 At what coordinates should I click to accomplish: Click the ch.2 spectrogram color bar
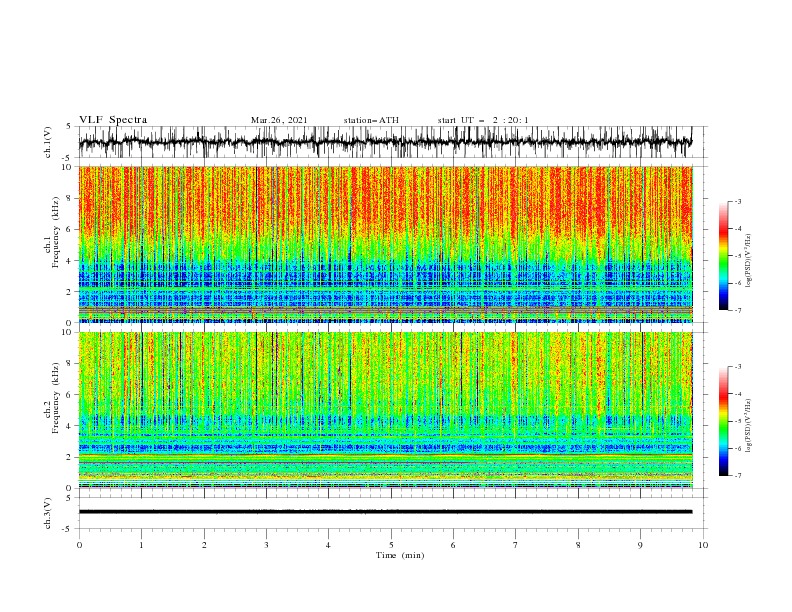coord(723,421)
